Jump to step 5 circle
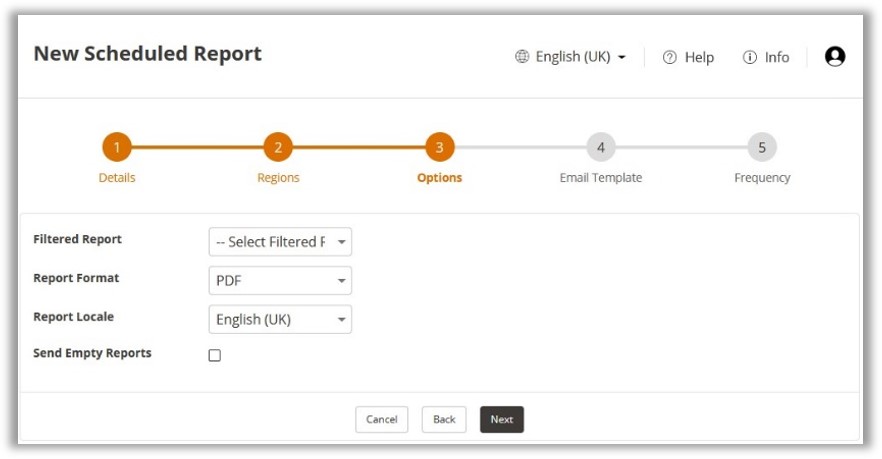The height and width of the screenshot is (459, 882). 762,148
